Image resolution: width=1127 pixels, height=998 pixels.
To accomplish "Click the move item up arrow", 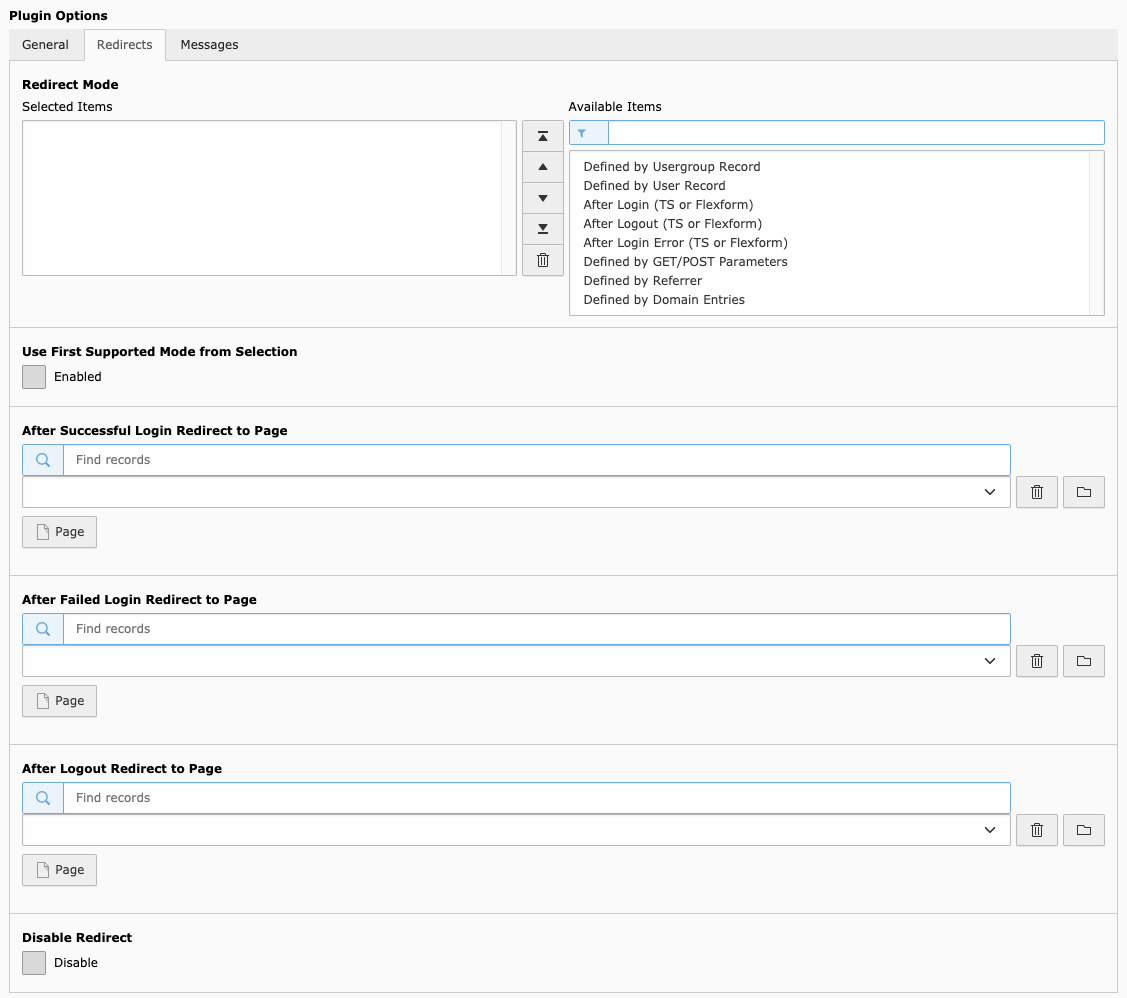I will [x=543, y=167].
